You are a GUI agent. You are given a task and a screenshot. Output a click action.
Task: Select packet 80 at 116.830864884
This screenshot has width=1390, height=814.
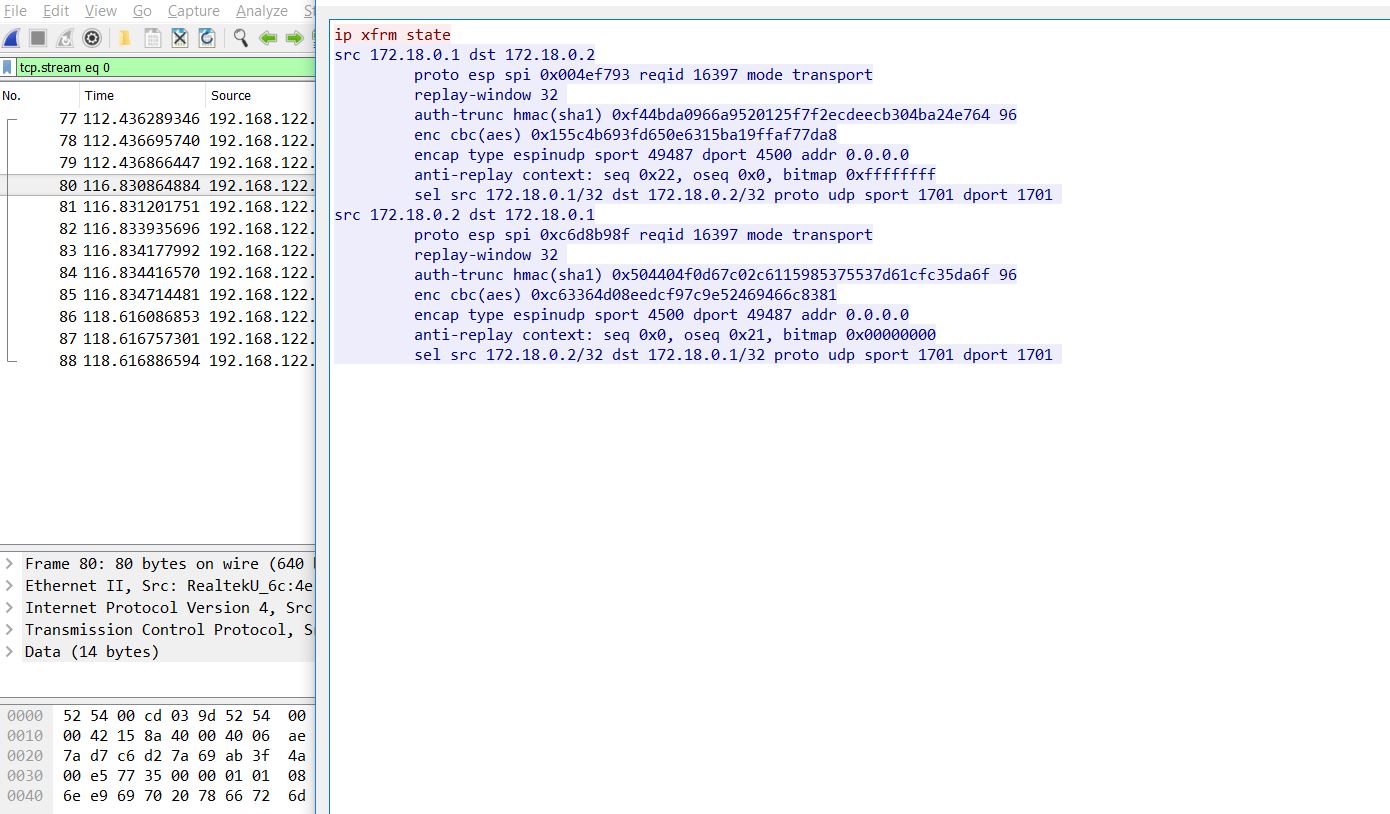(157, 185)
